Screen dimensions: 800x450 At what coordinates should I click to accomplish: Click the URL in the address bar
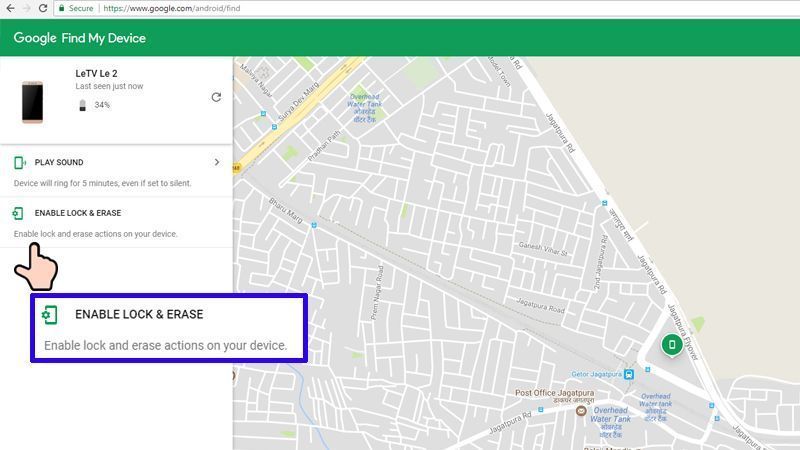(171, 8)
